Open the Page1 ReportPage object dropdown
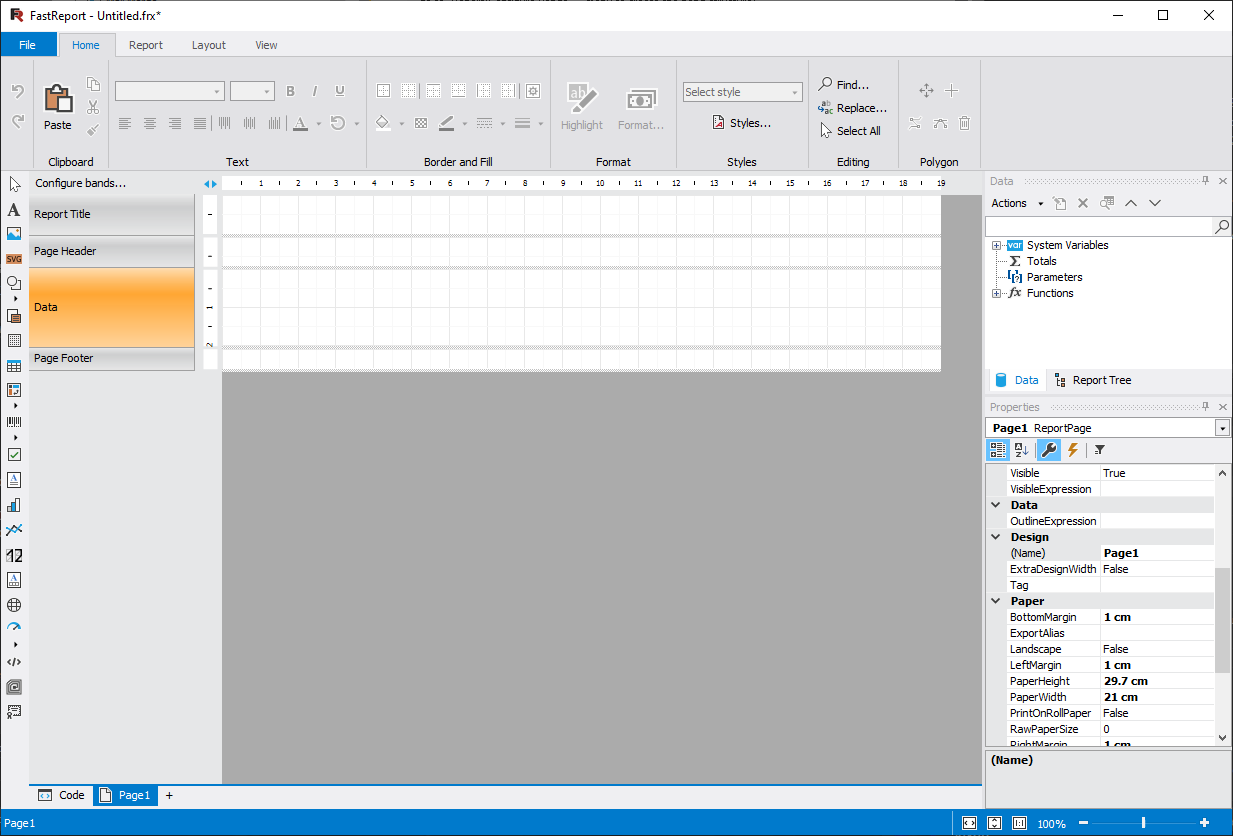1233x836 pixels. coord(1222,428)
